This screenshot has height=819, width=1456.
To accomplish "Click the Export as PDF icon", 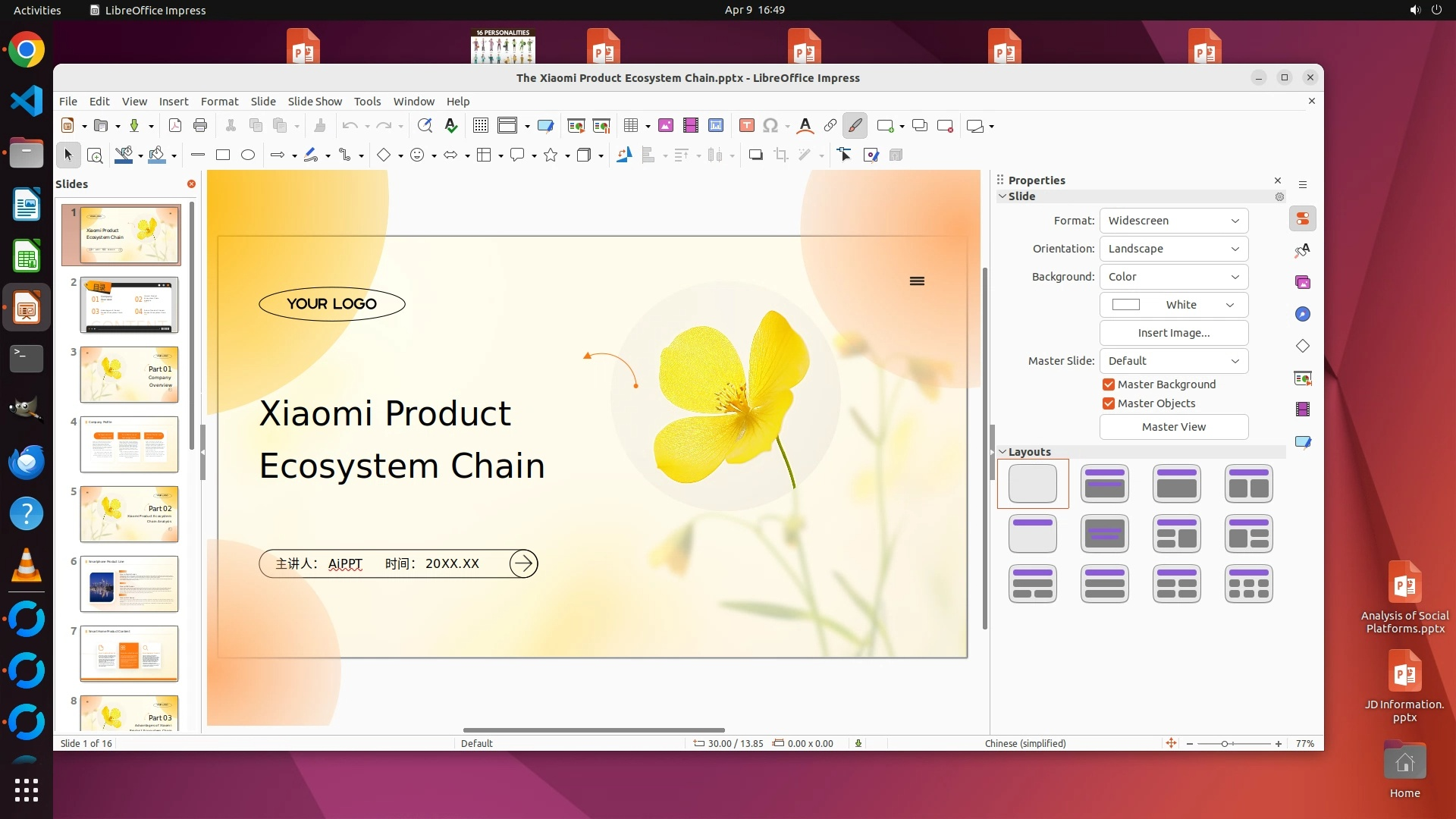I will 174,126.
